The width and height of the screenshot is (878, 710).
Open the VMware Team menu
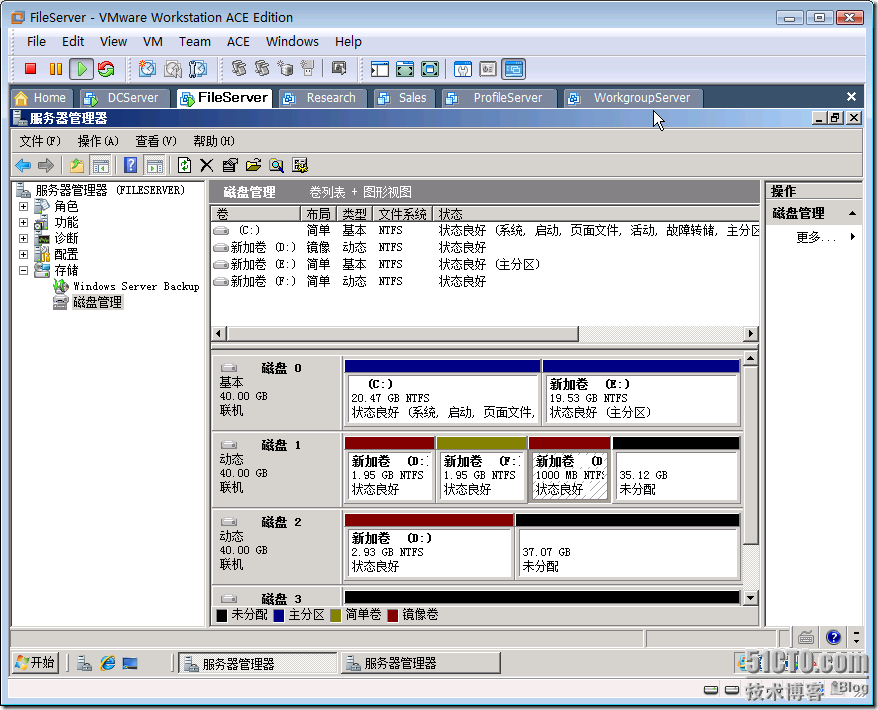click(195, 41)
